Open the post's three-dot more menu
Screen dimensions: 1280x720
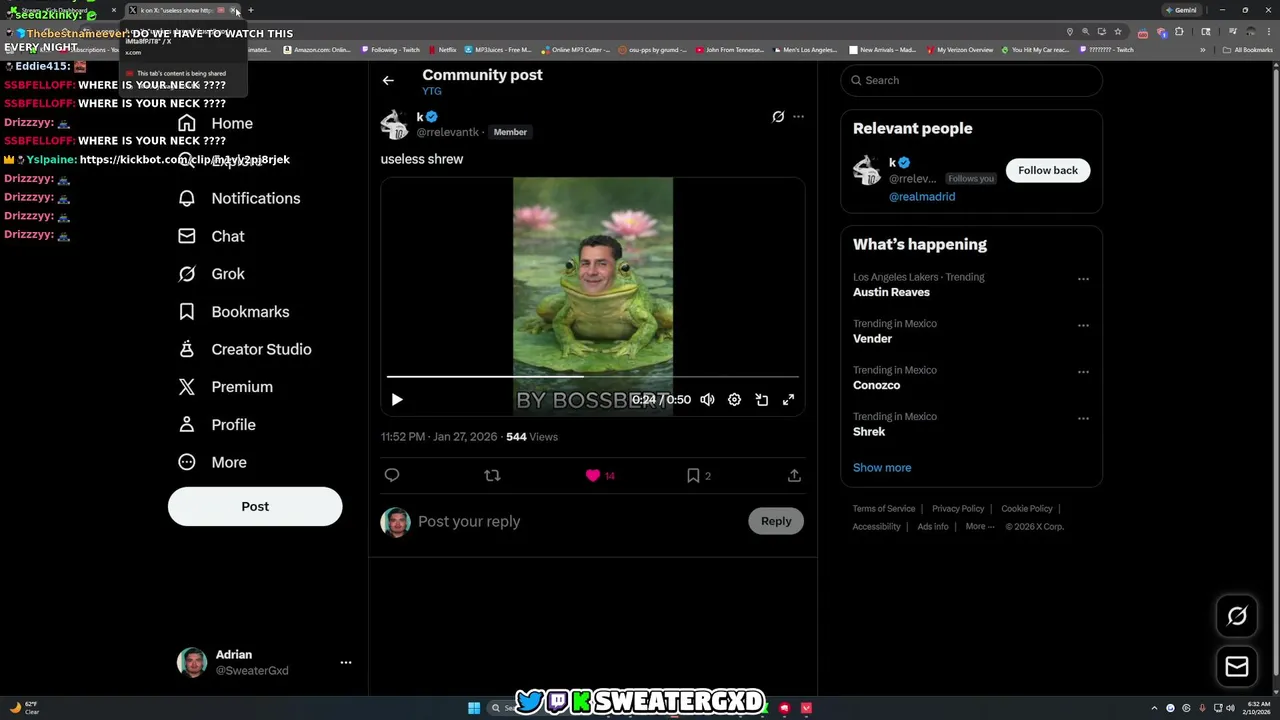(x=798, y=117)
